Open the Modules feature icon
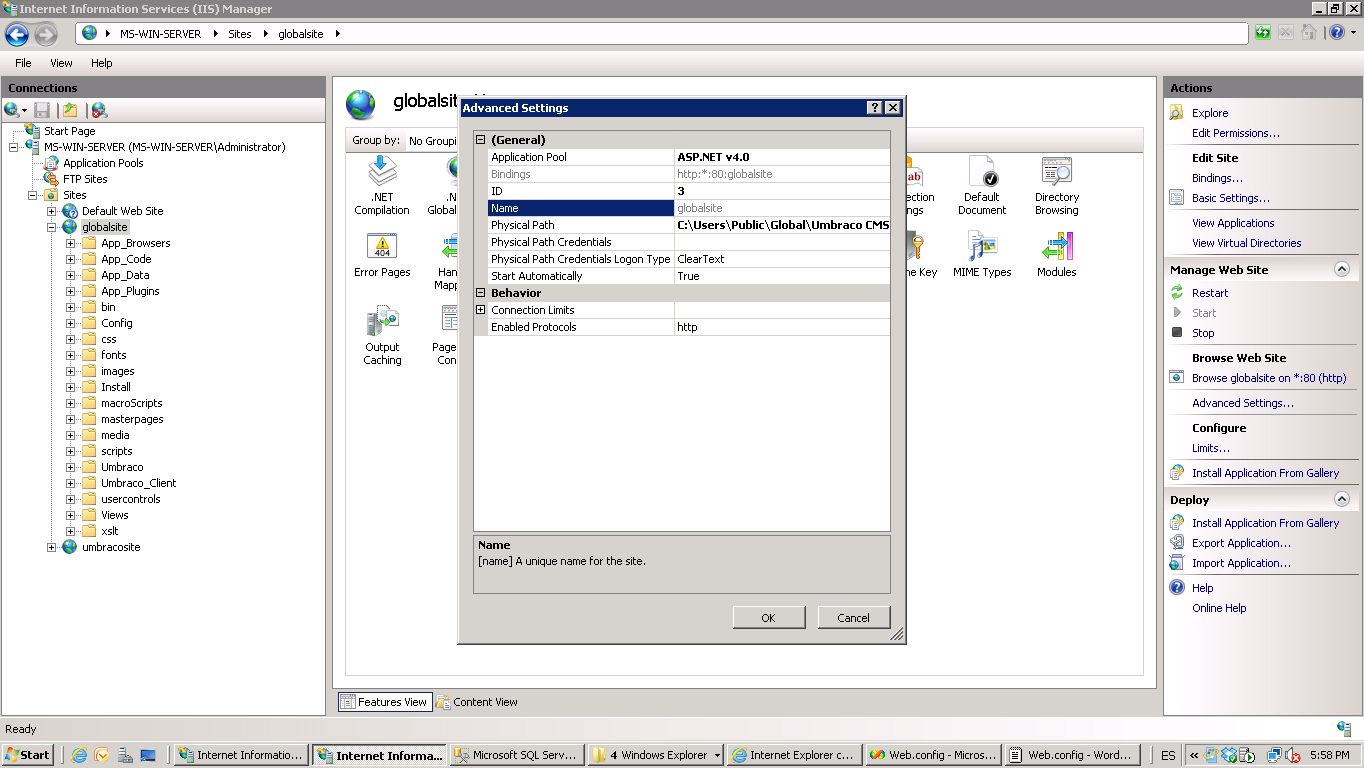Image resolution: width=1364 pixels, height=768 pixels. click(1057, 255)
